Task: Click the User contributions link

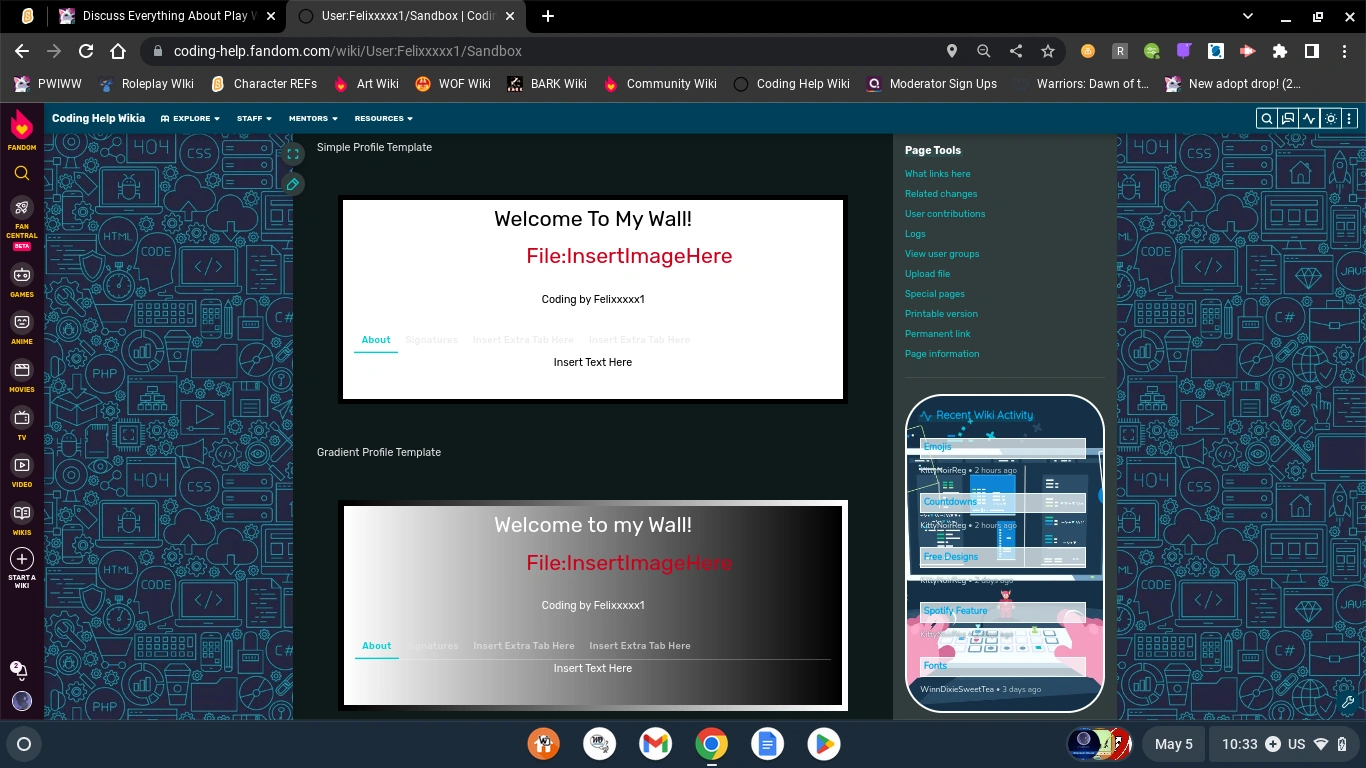Action: pyautogui.click(x=944, y=213)
